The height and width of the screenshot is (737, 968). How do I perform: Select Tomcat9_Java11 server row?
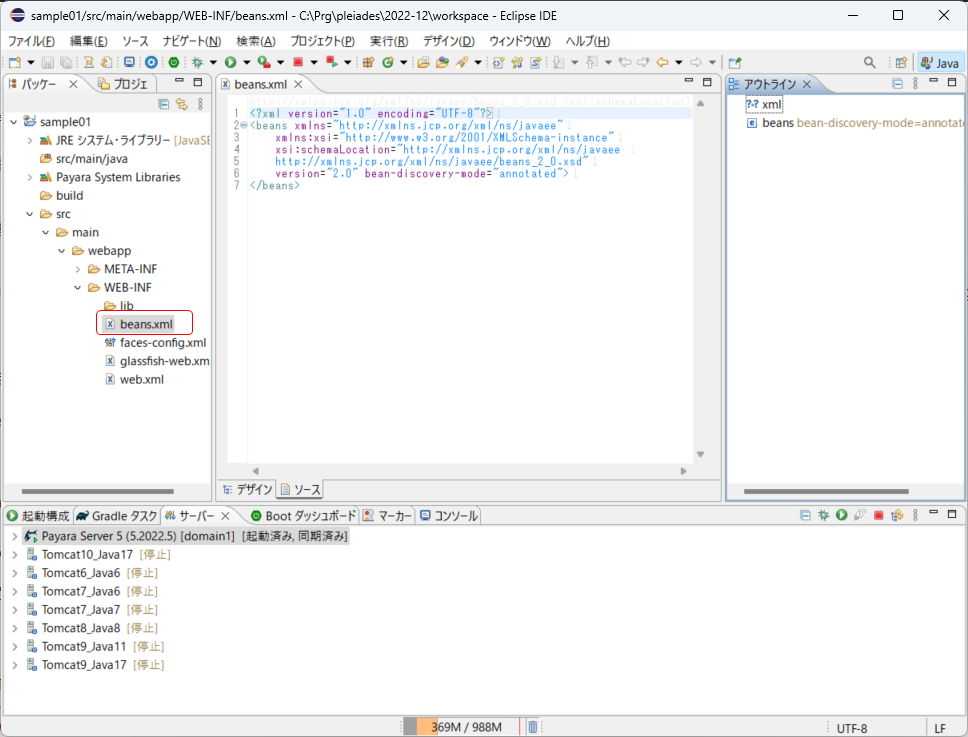click(95, 646)
